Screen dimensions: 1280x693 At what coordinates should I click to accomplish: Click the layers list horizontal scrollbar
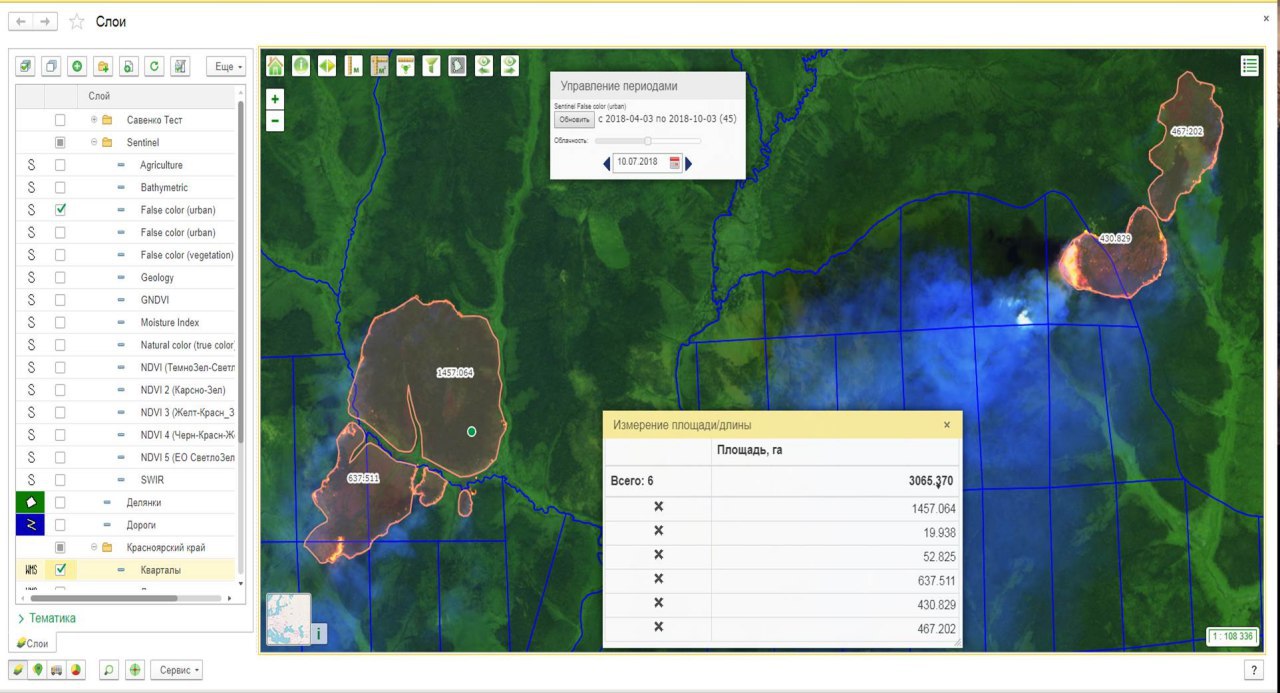pyautogui.click(x=104, y=598)
